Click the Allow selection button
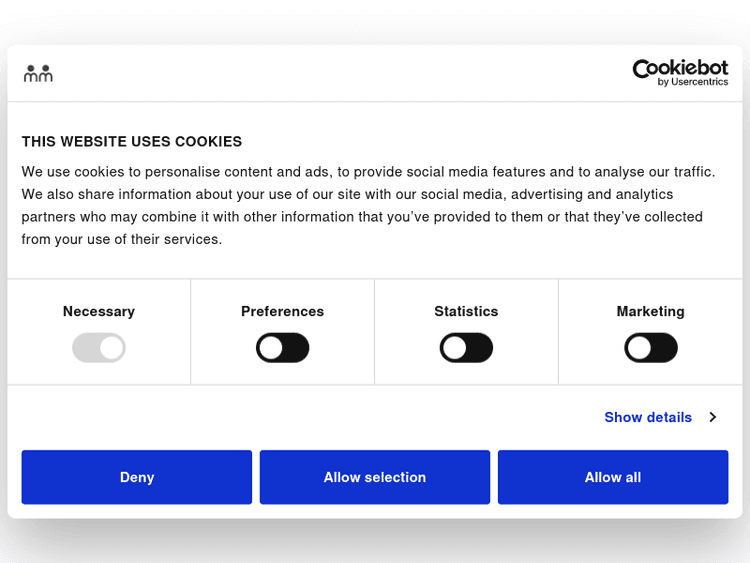This screenshot has width=750, height=563. tap(375, 477)
